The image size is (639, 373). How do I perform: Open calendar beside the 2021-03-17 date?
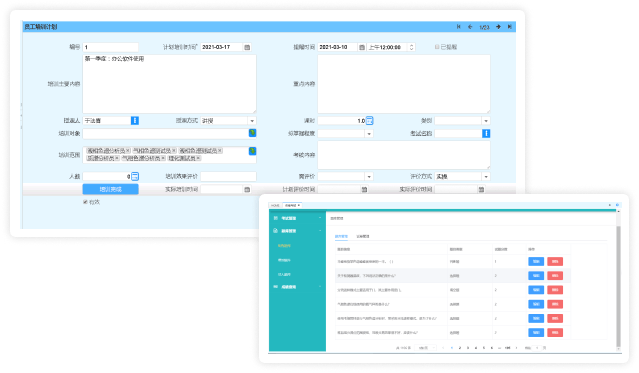tap(247, 47)
